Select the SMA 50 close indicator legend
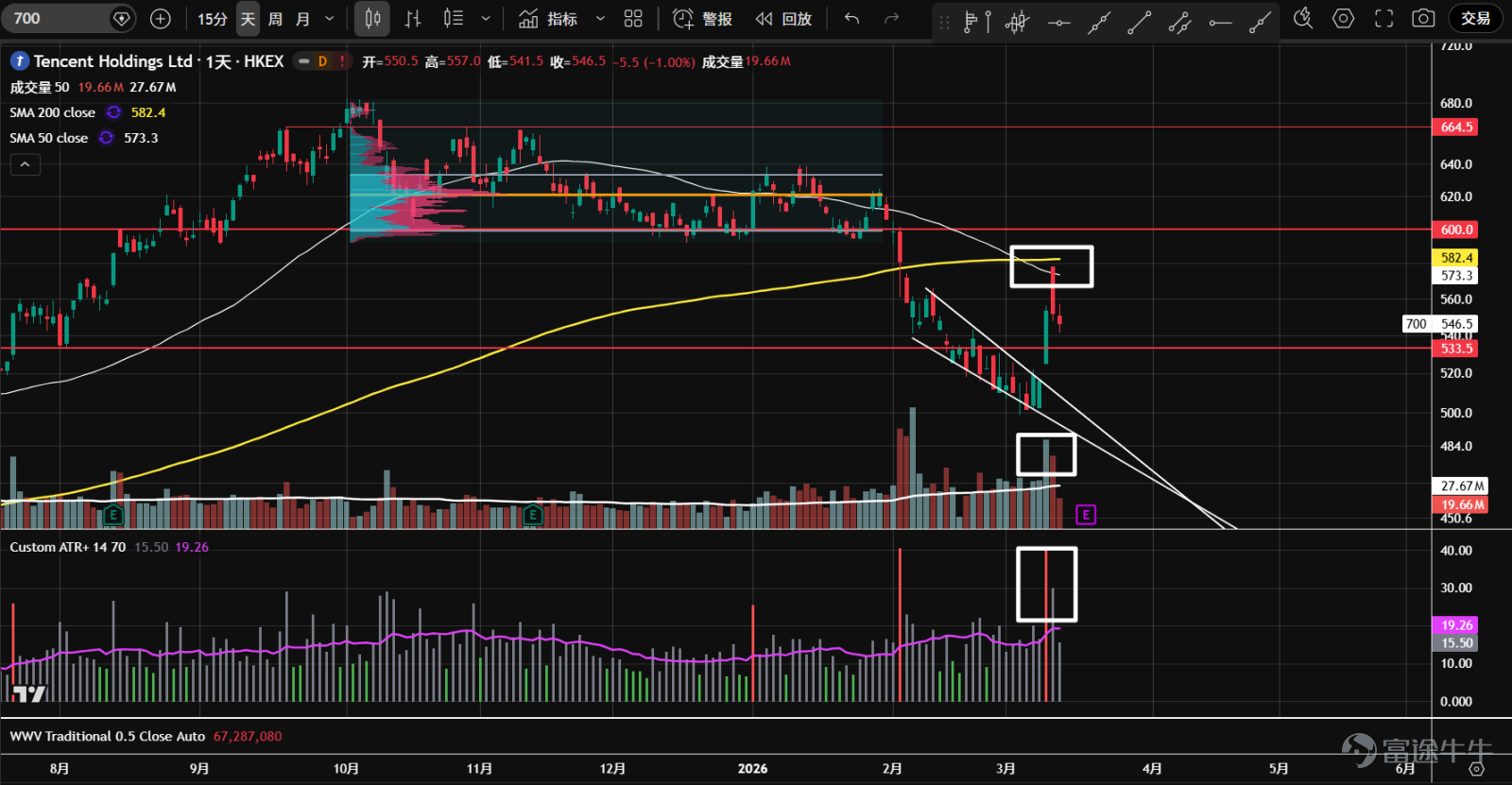Image resolution: width=1512 pixels, height=785 pixels. pyautogui.click(x=49, y=138)
